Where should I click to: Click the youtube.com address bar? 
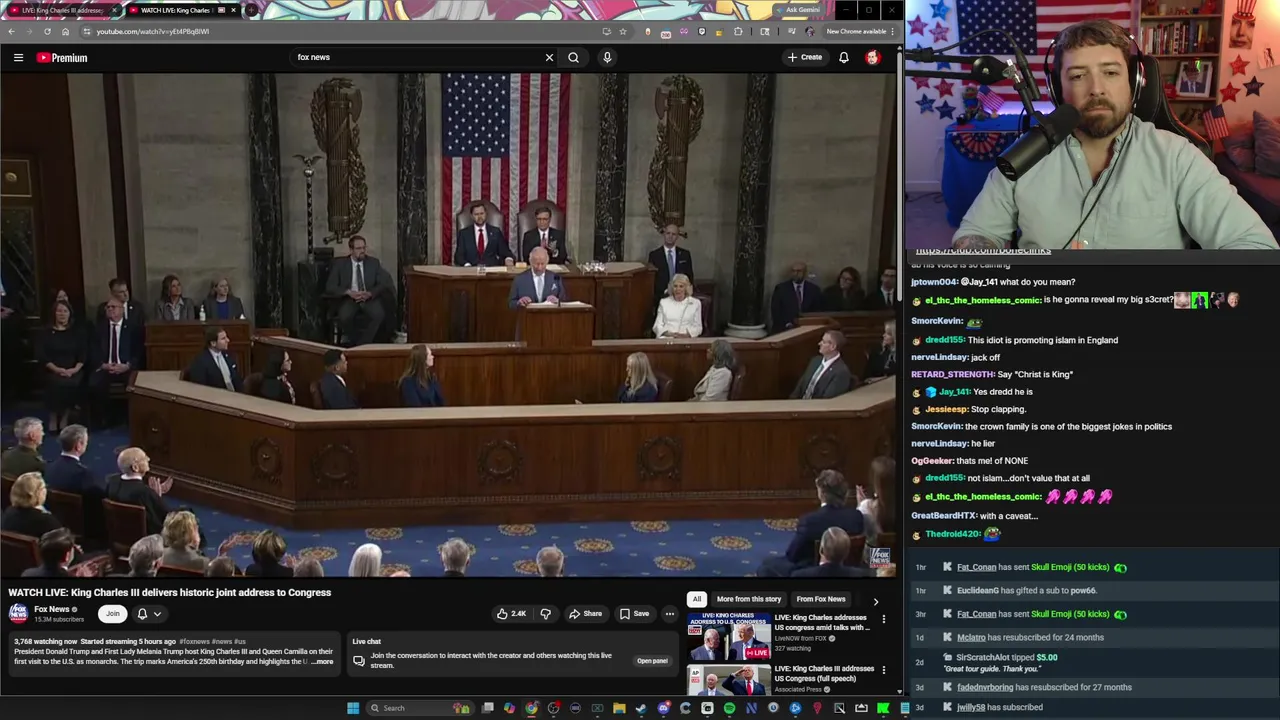pyautogui.click(x=340, y=31)
